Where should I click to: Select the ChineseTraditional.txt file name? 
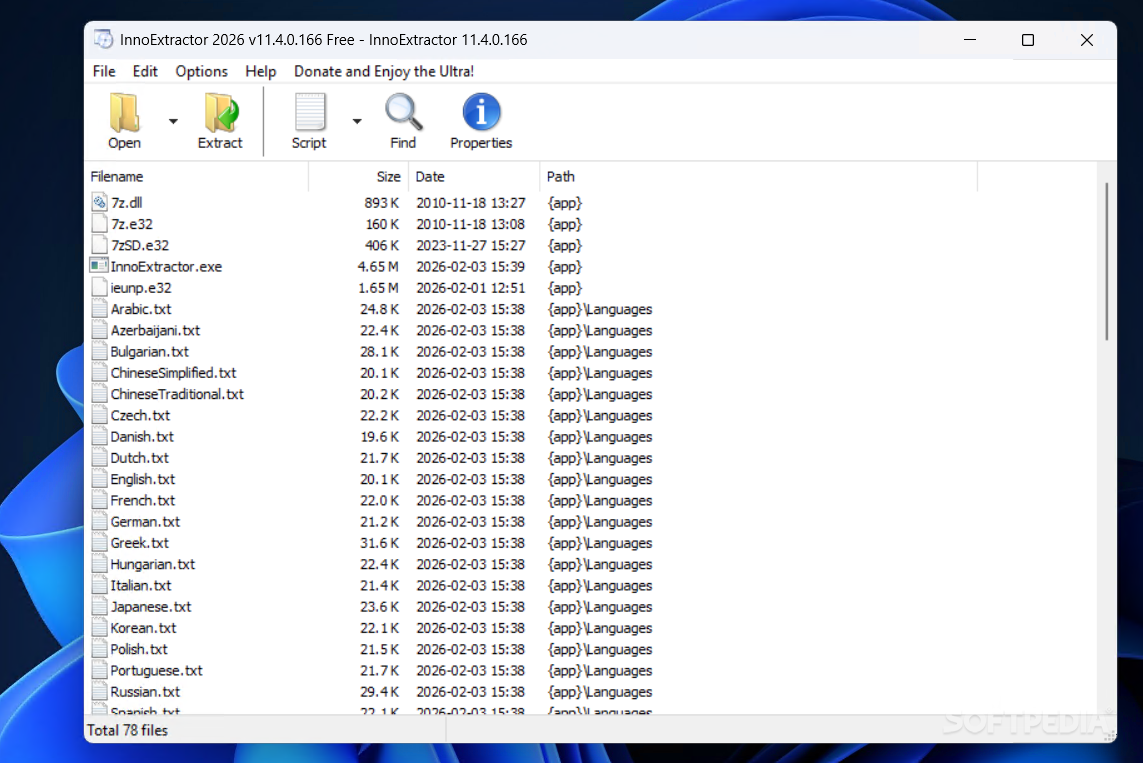tap(177, 394)
